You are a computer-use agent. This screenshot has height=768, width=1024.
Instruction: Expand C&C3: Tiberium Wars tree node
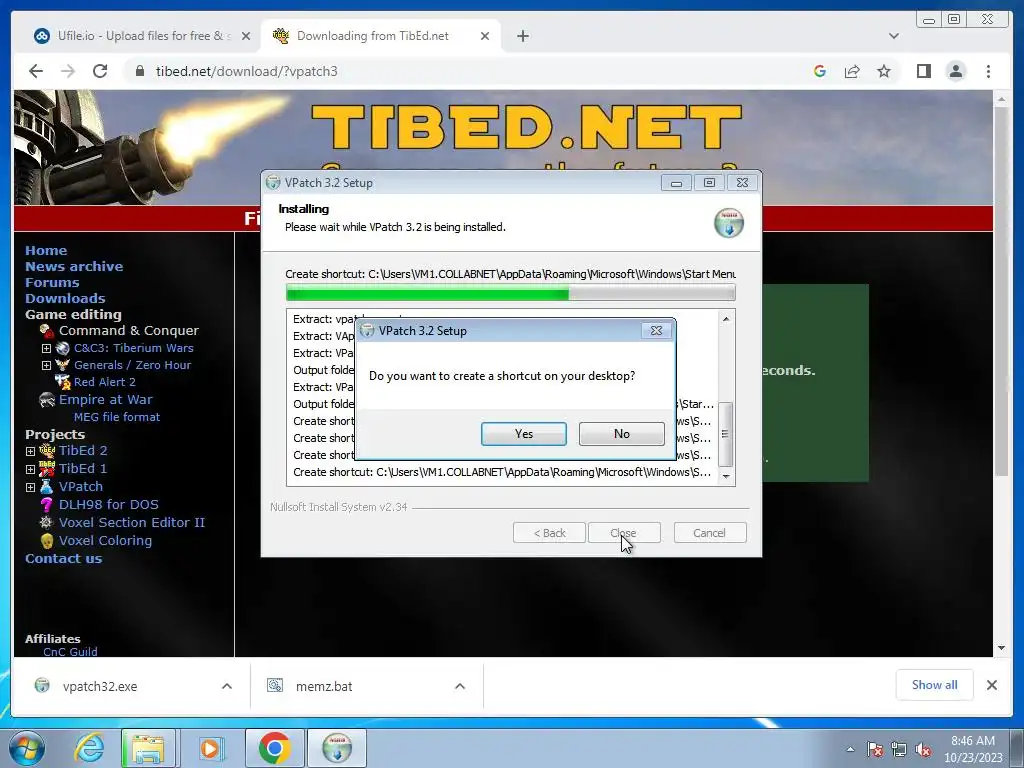click(46, 349)
